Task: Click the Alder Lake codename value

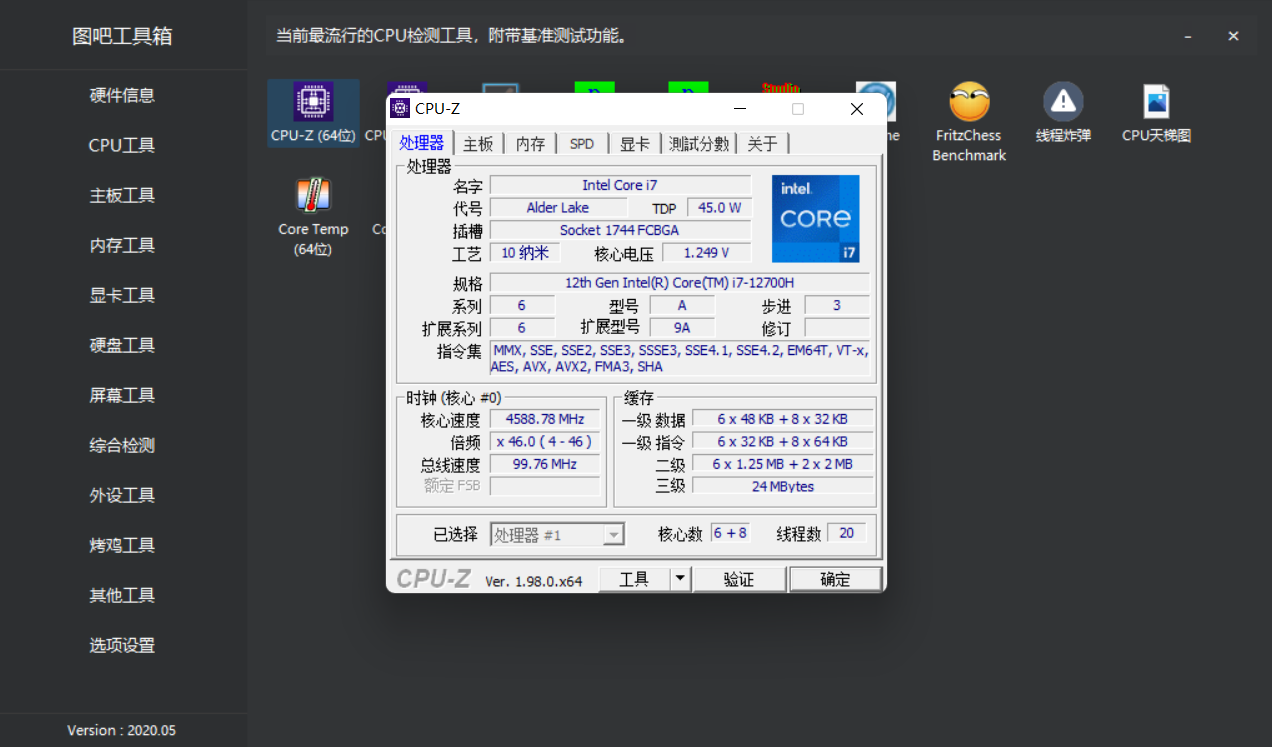Action: (x=558, y=208)
